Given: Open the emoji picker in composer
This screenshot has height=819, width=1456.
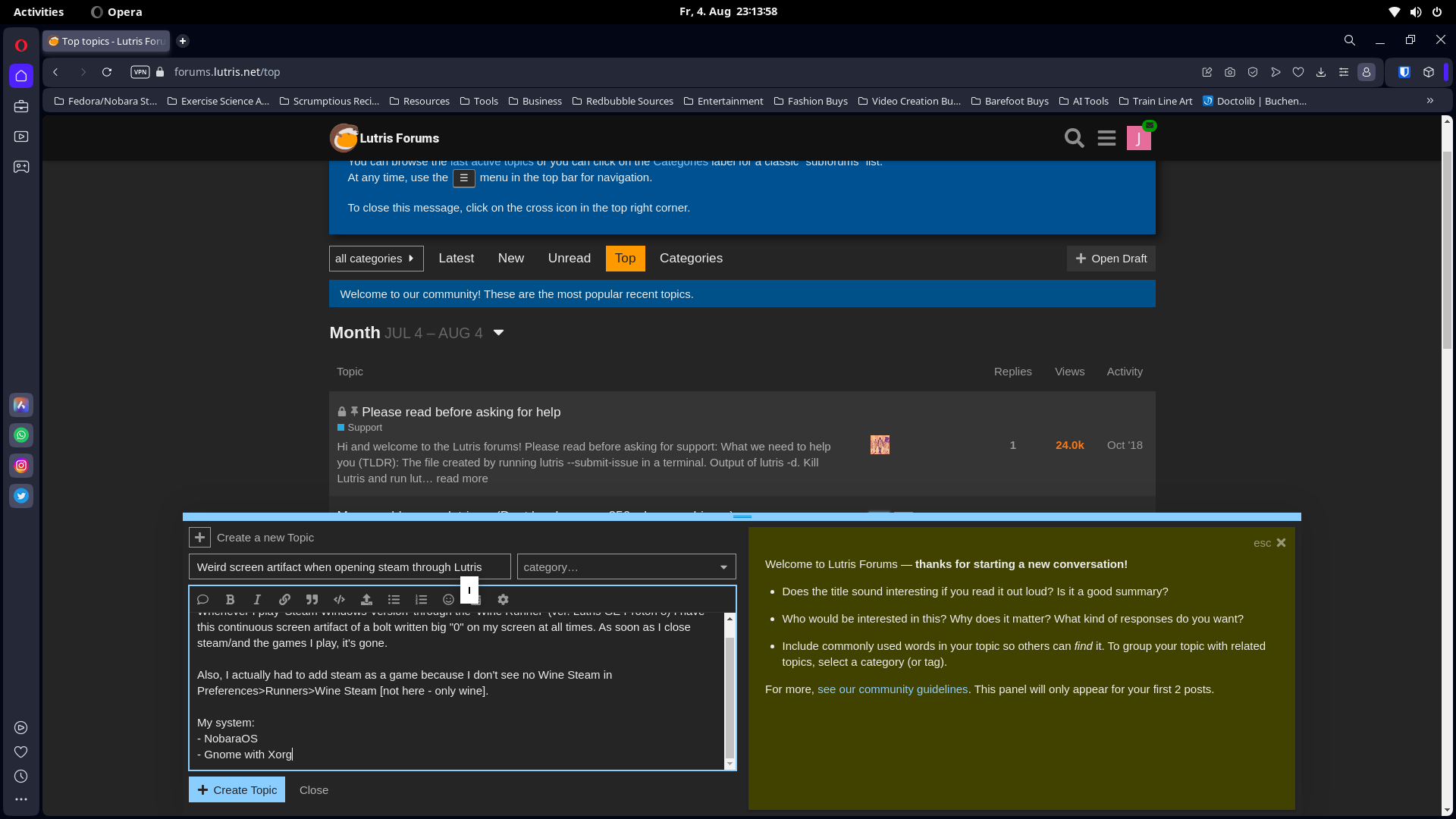Looking at the screenshot, I should pyautogui.click(x=448, y=599).
